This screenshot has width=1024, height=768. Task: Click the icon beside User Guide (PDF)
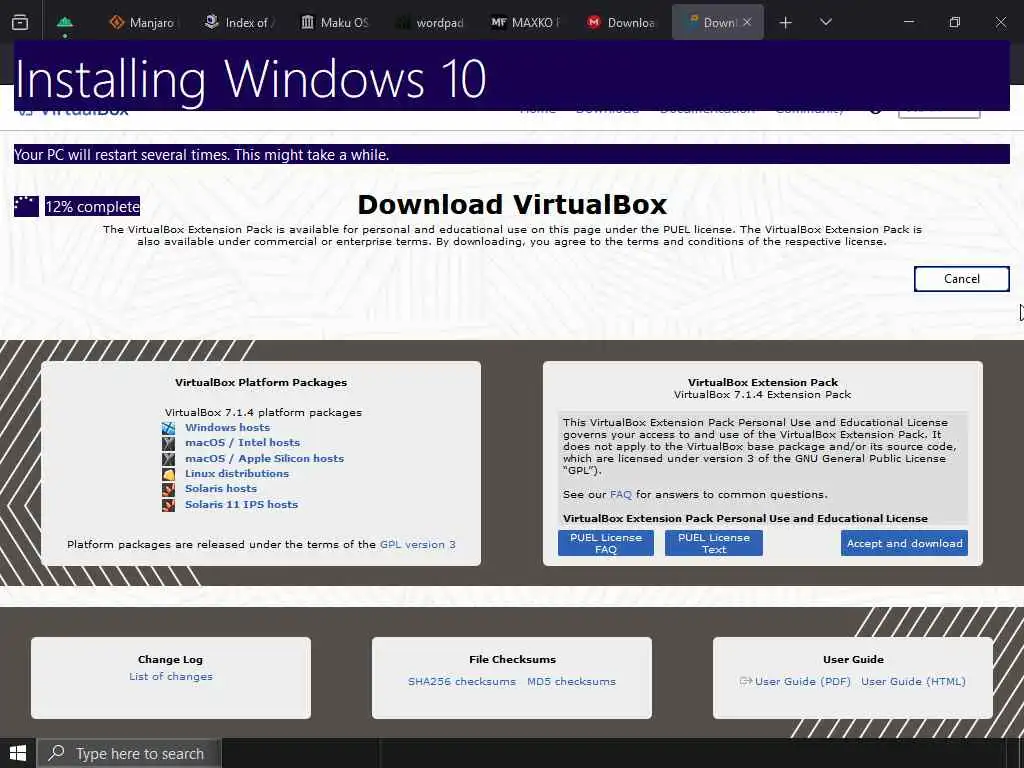(745, 681)
